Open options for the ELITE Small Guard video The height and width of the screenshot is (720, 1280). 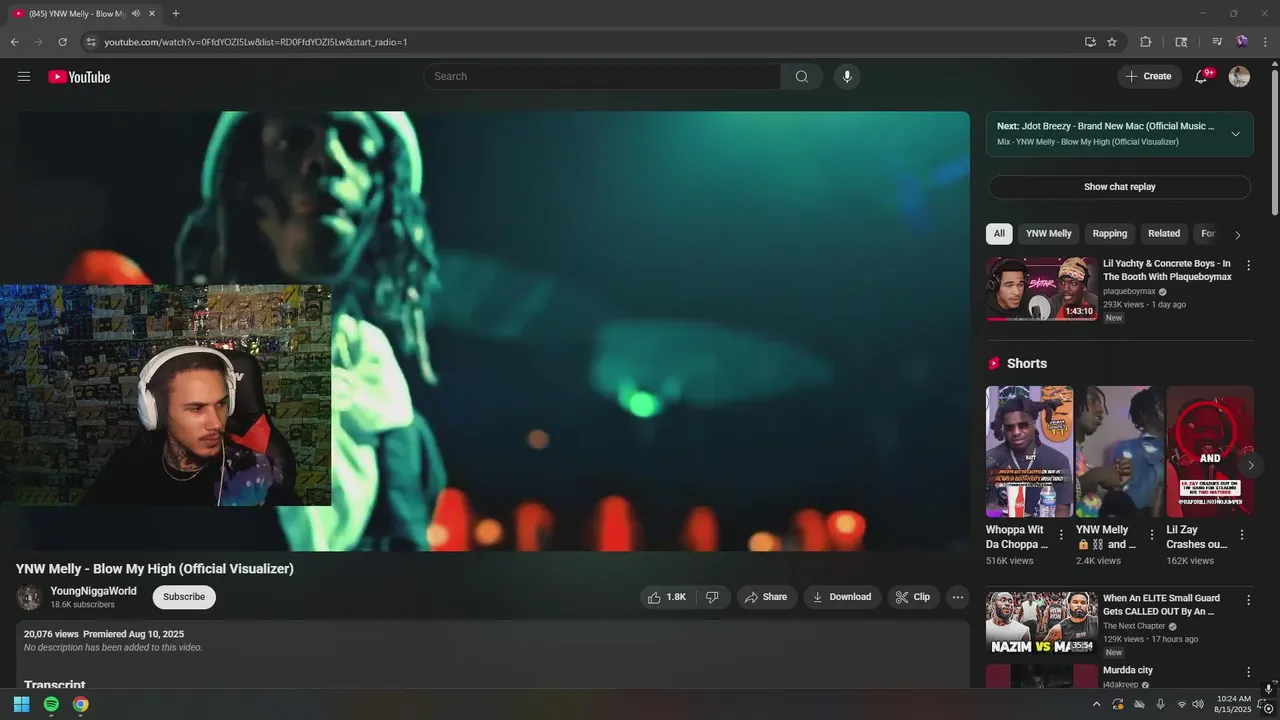point(1248,600)
